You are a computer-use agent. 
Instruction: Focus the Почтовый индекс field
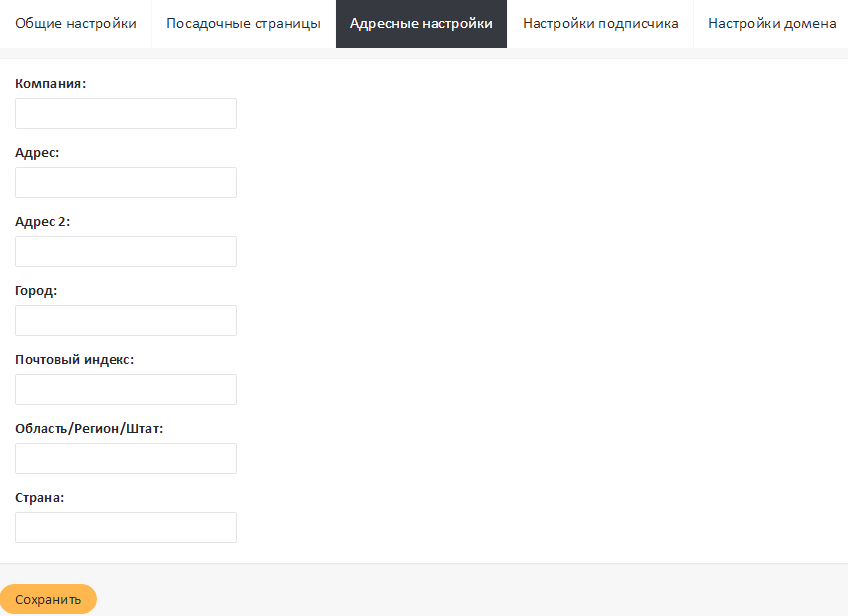[126, 390]
